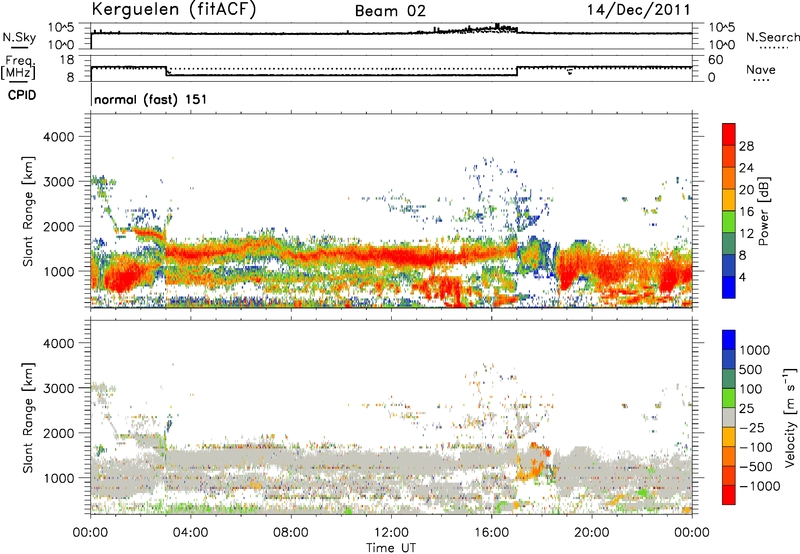Click the light green 25-100 velocity color segment
Image resolution: width=800 pixels, height=554 pixels.
click(729, 398)
